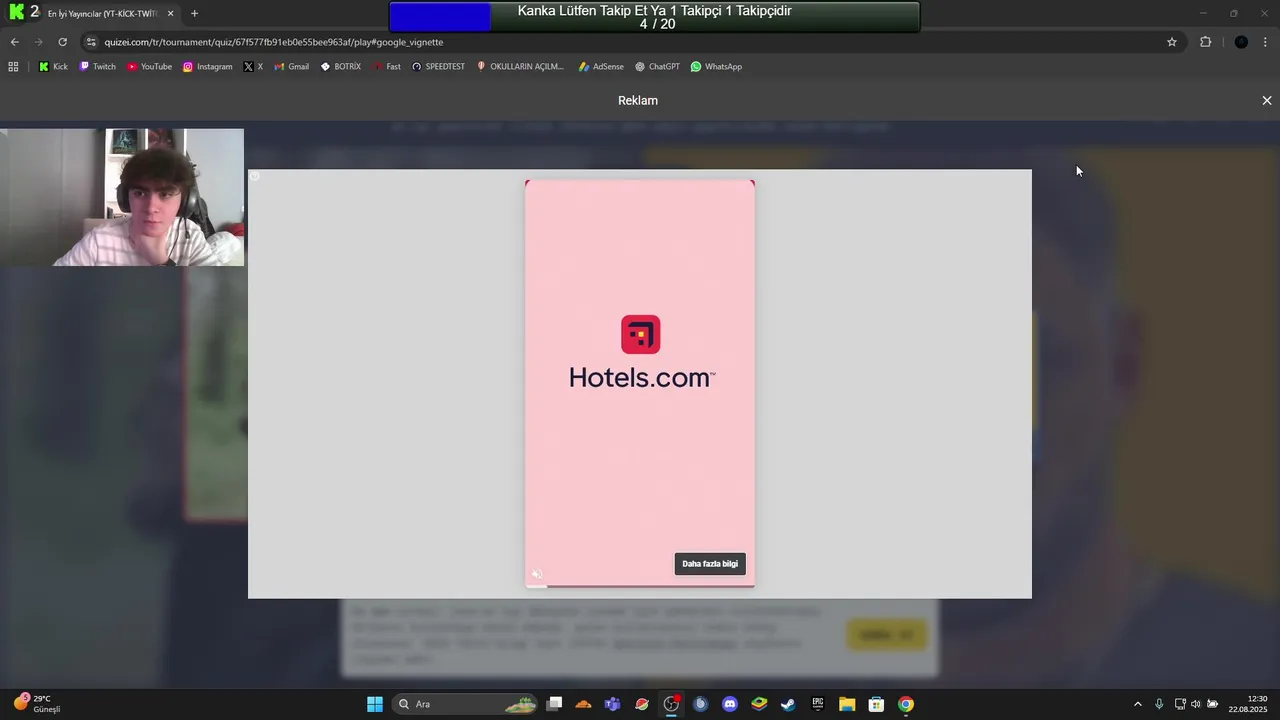This screenshot has width=1280, height=720.
Task: Expand the system tray hidden icons arrow
Action: click(x=1137, y=704)
